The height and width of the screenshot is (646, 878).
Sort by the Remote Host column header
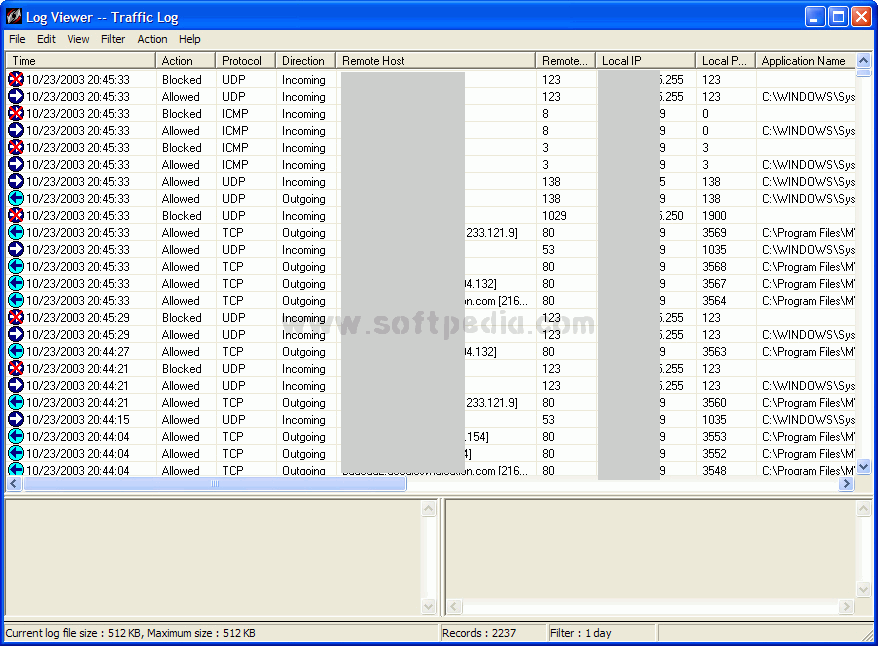tap(435, 60)
